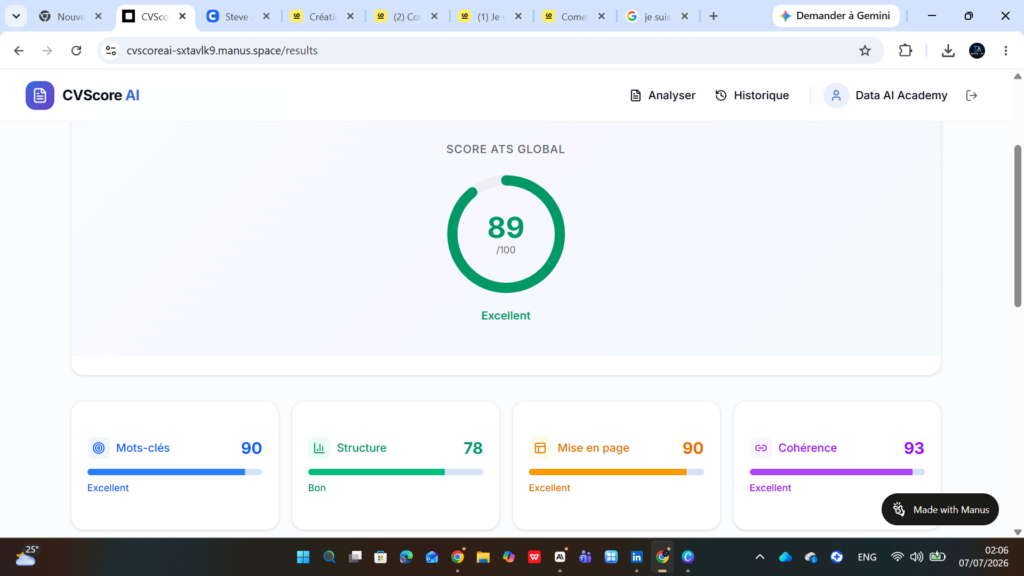The height and width of the screenshot is (576, 1024).
Task: Click the Mise en page score value 90
Action: point(693,448)
